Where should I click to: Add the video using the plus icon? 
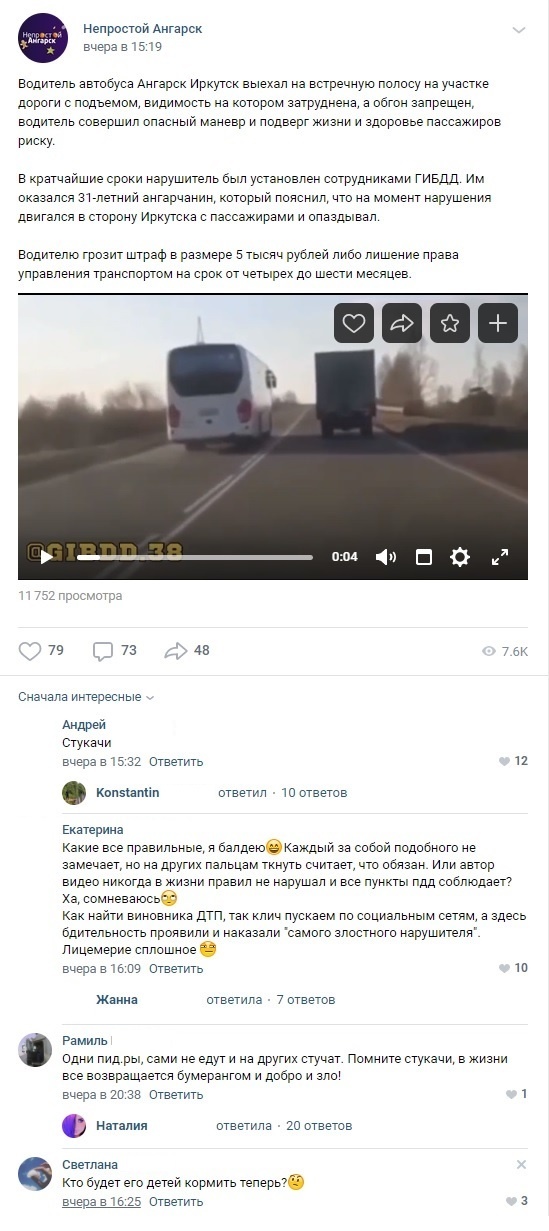tap(498, 323)
